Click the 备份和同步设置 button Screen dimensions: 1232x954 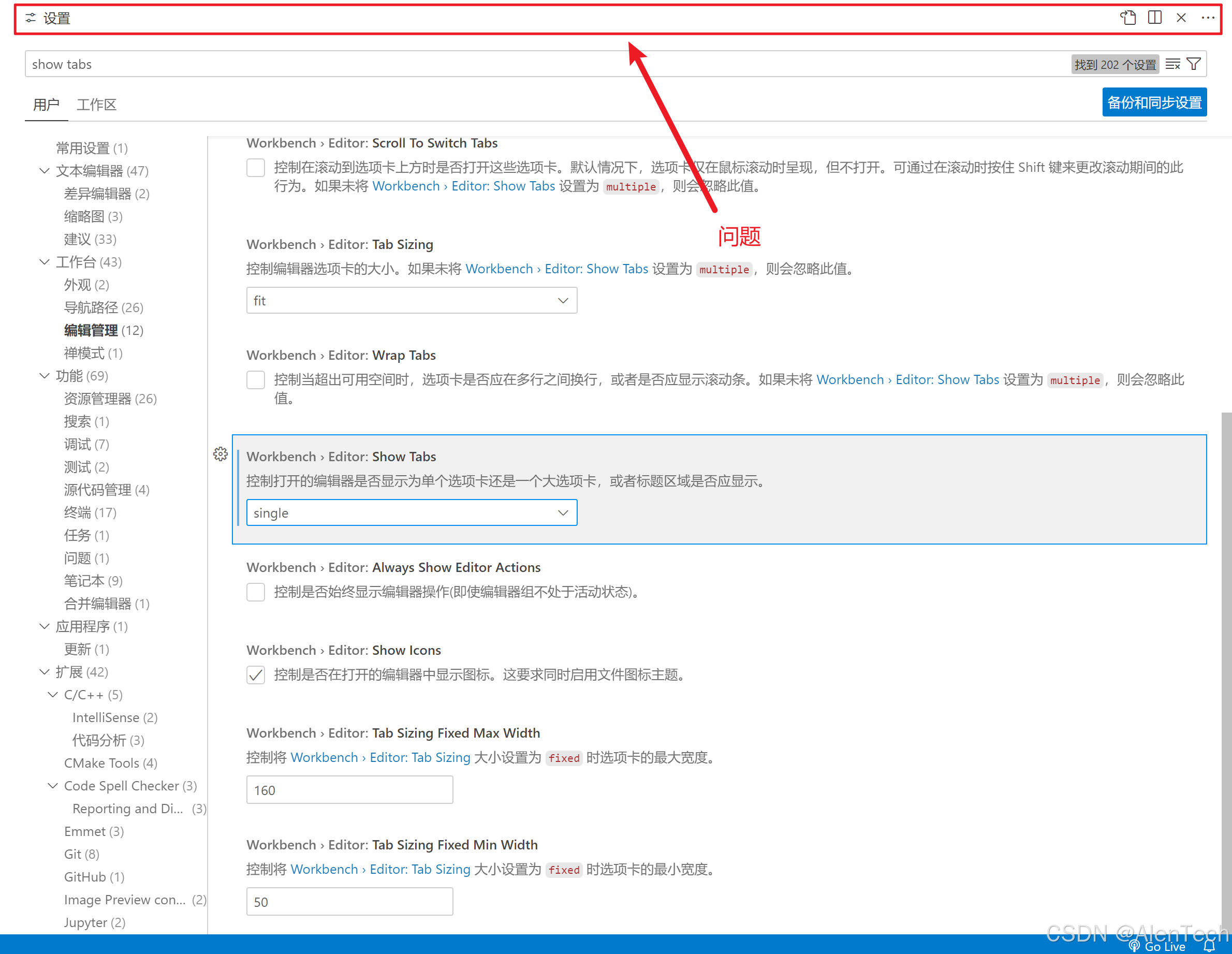tap(1154, 102)
